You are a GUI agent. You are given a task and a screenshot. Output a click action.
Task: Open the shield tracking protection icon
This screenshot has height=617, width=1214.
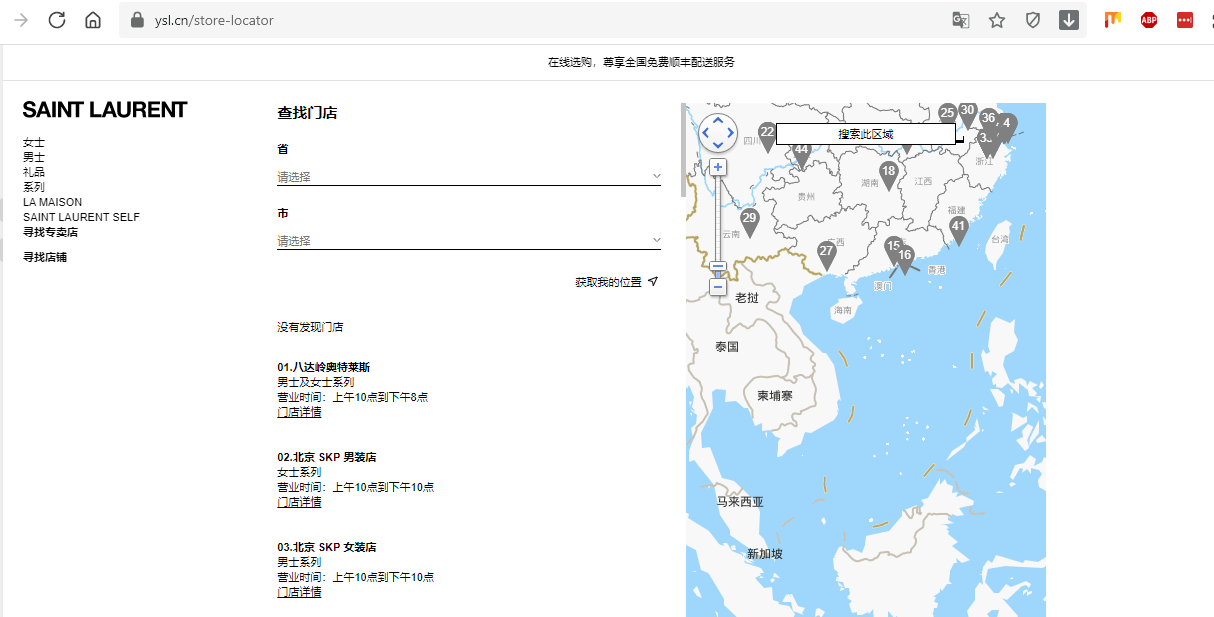[1033, 20]
